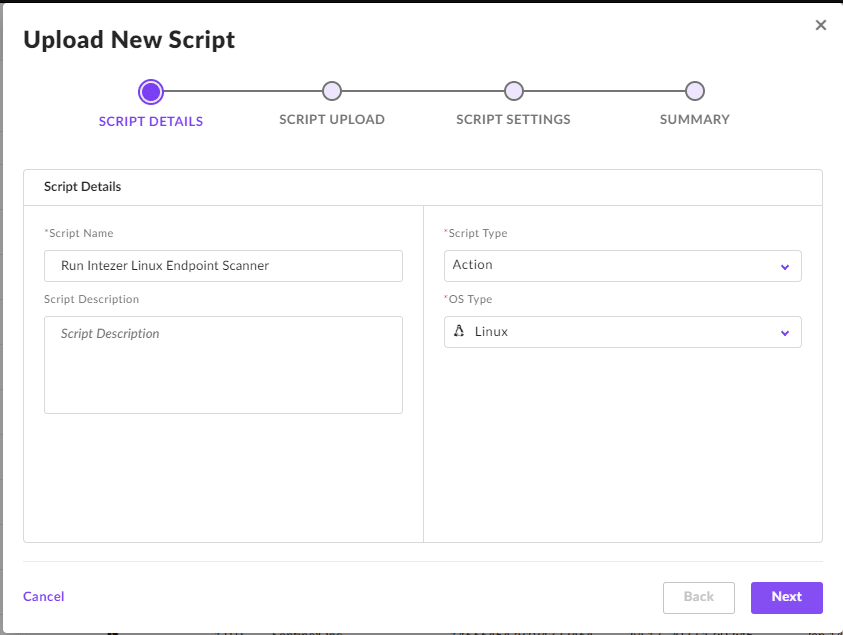Viewport: 843px width, 635px height.
Task: Jump to the SCRIPT SETTINGS step label
Action: [513, 120]
